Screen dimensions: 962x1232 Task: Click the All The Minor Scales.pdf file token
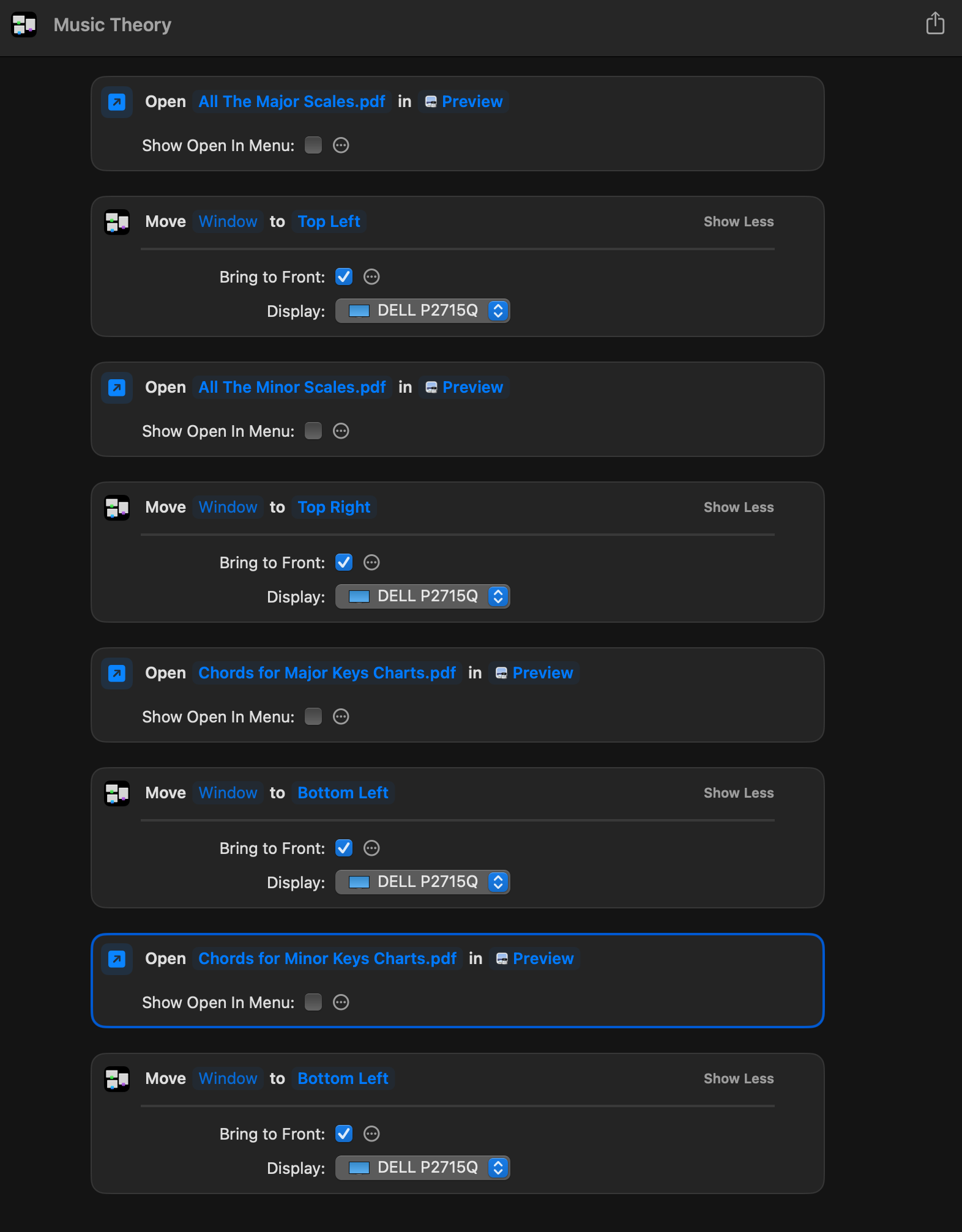[292, 387]
